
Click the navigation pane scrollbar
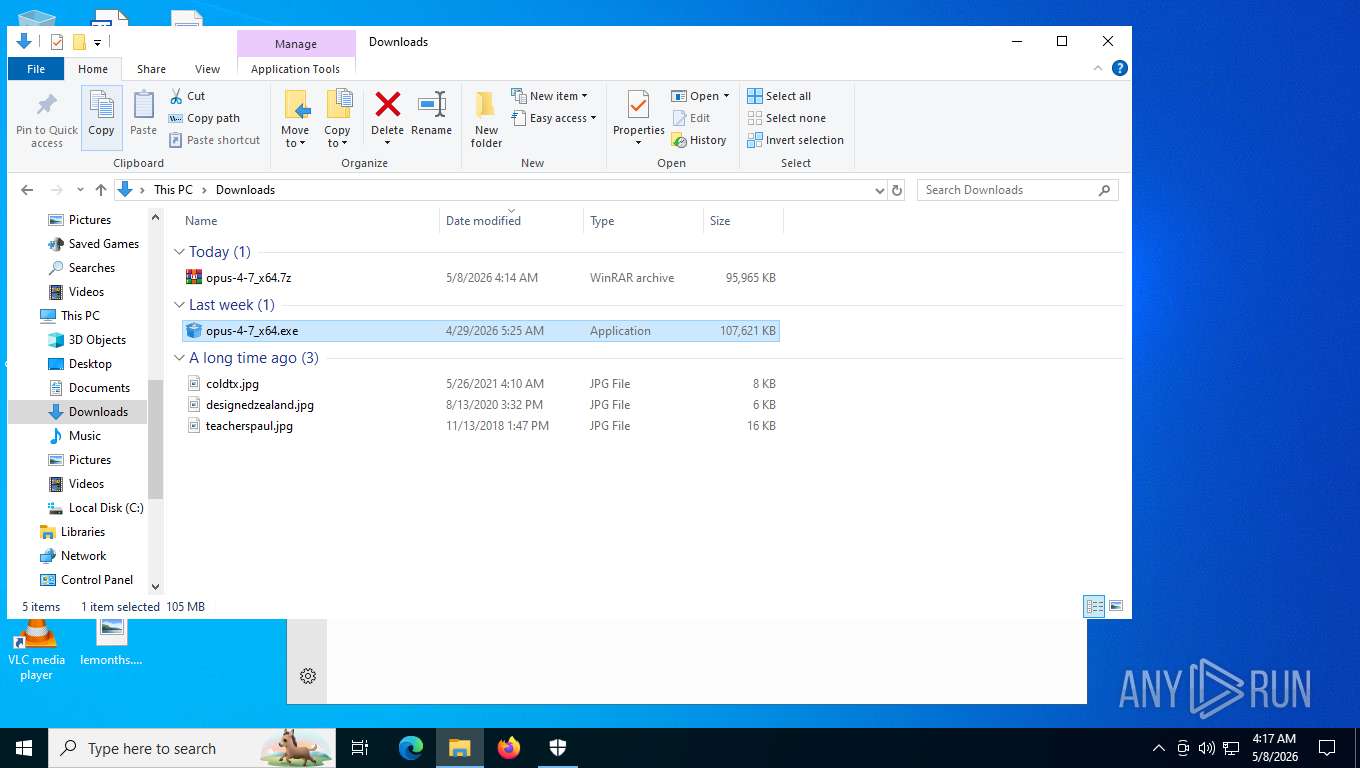point(155,438)
